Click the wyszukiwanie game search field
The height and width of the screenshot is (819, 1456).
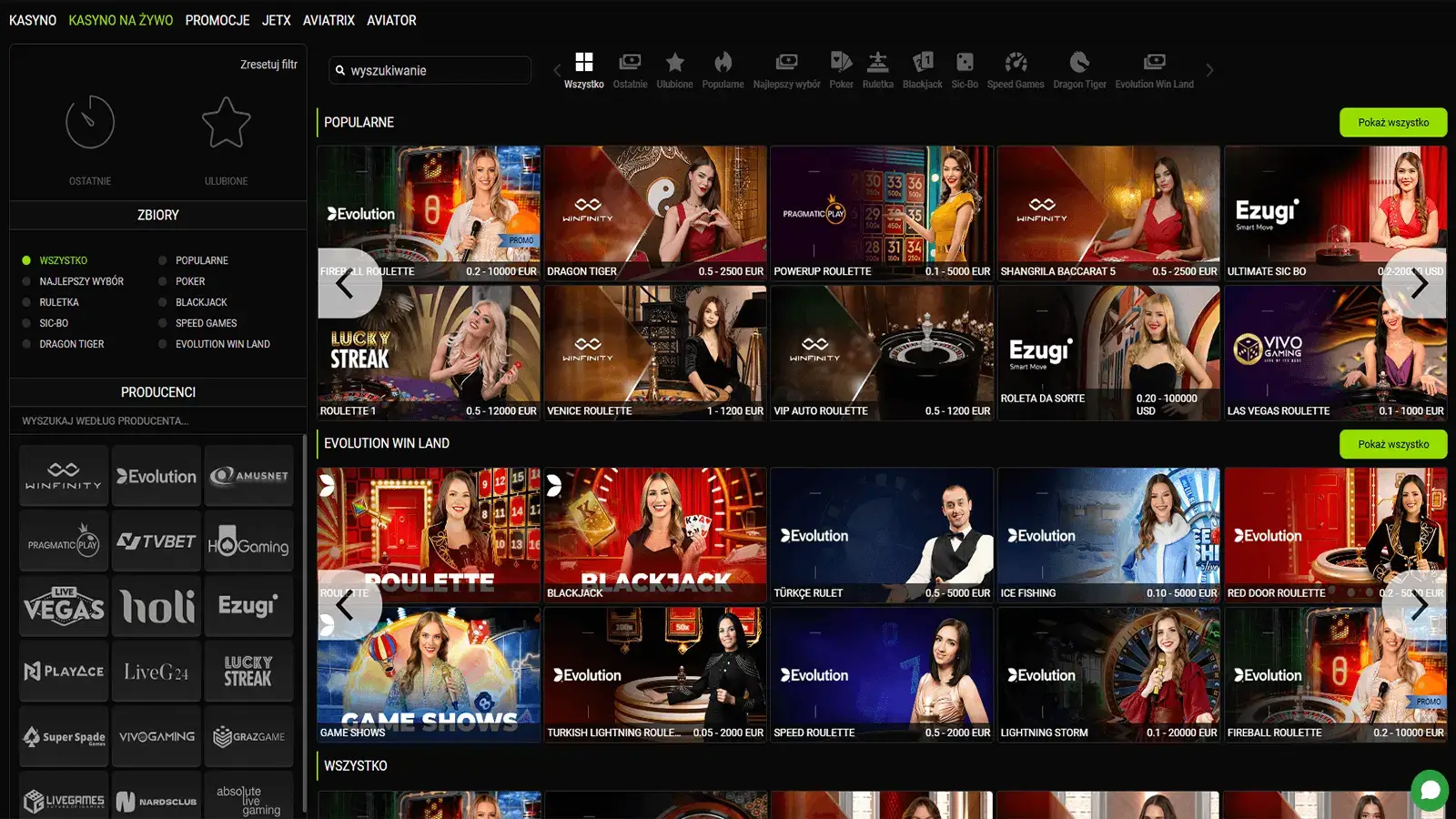[x=430, y=70]
